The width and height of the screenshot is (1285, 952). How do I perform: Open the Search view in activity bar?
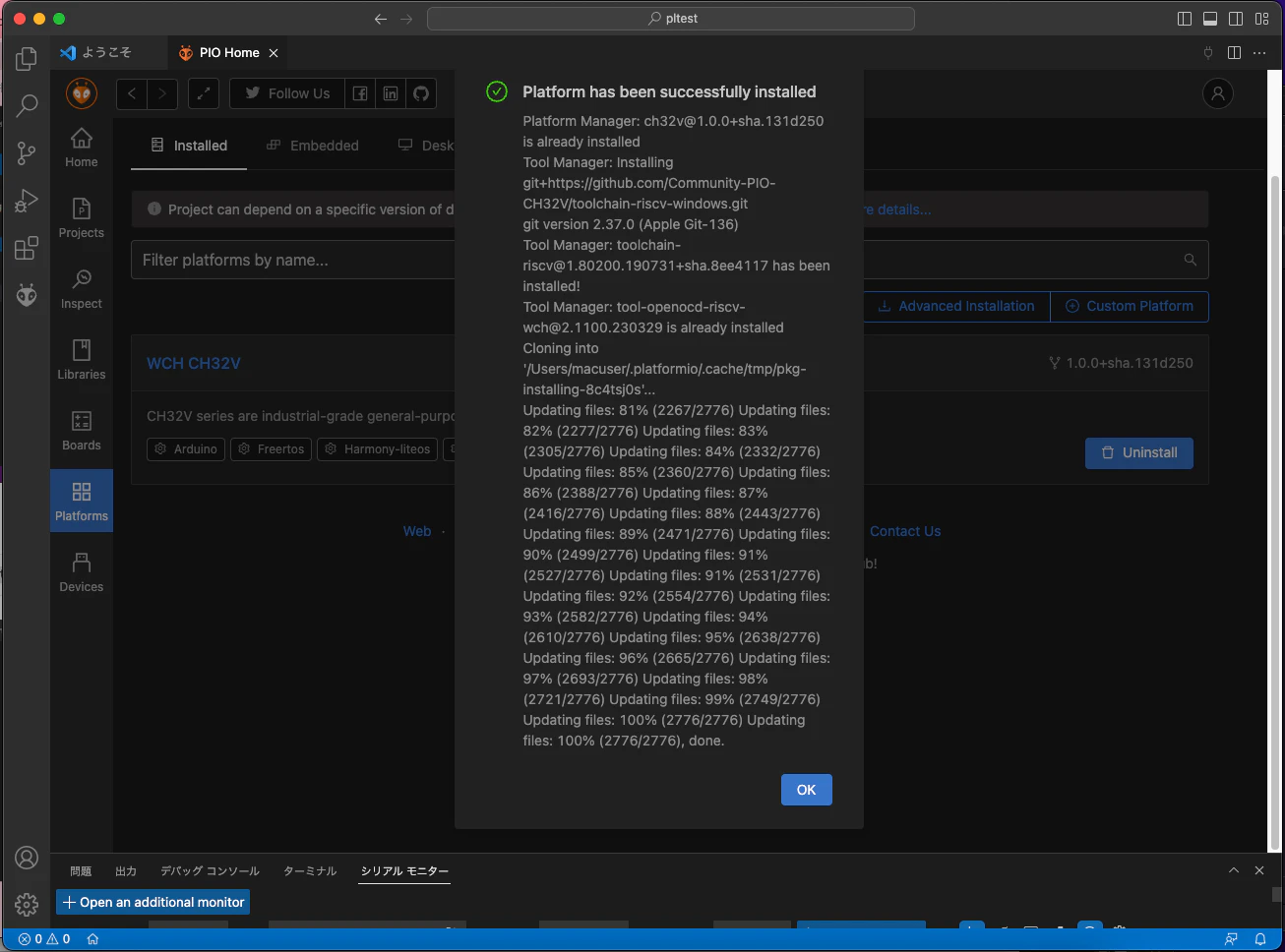point(27,105)
